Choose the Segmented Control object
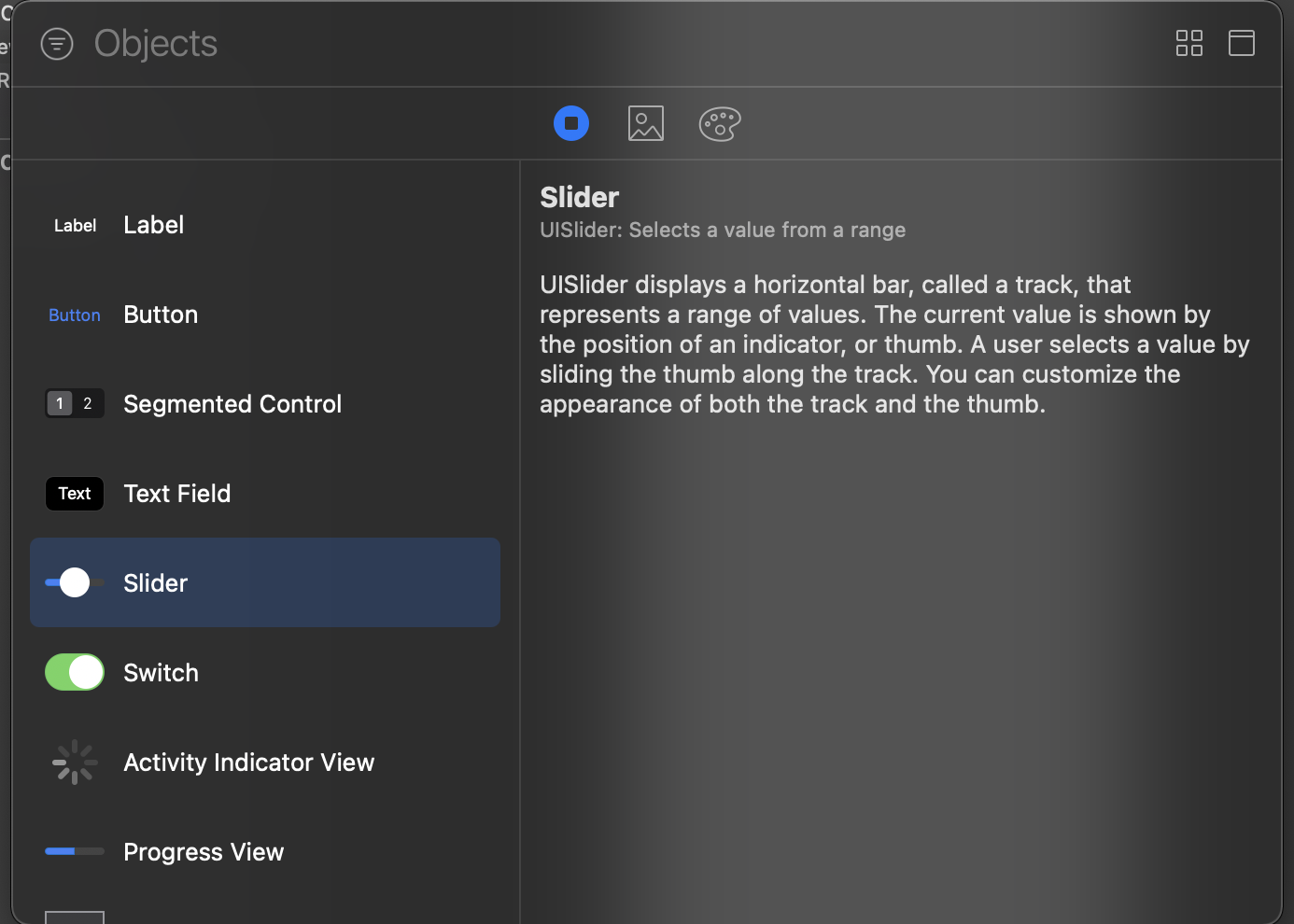1294x924 pixels. coord(265,404)
